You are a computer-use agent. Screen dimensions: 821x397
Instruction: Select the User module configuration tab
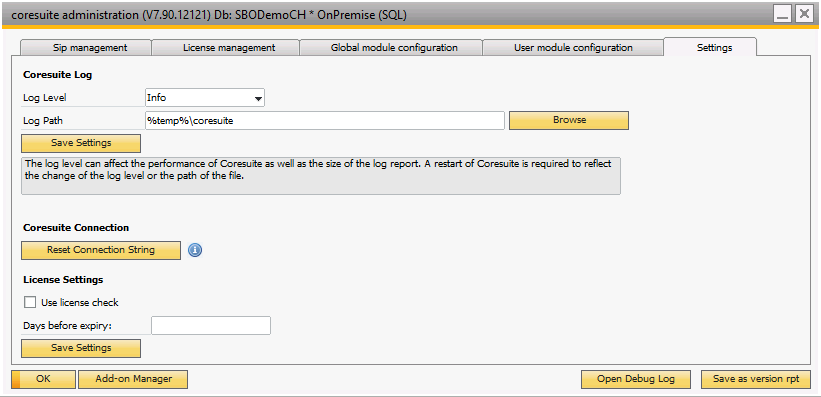click(x=573, y=47)
